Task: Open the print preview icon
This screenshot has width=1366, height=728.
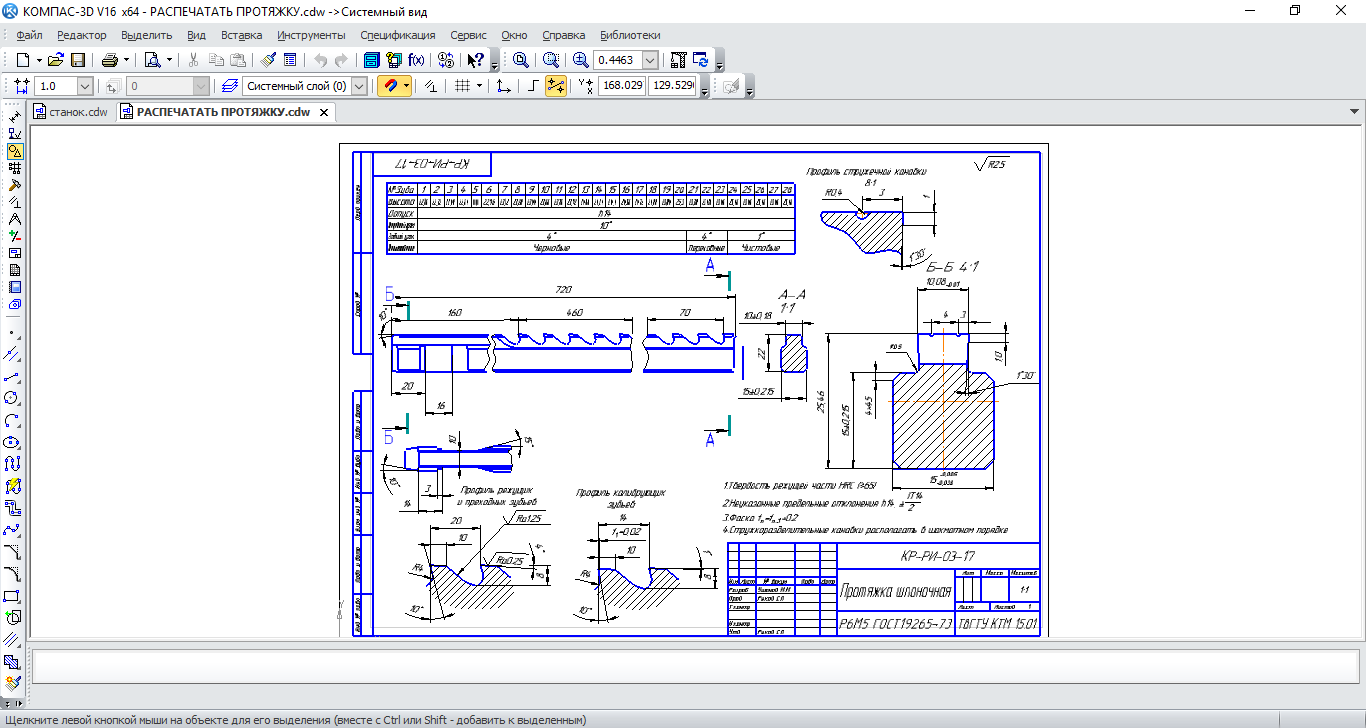Action: pyautogui.click(x=152, y=60)
